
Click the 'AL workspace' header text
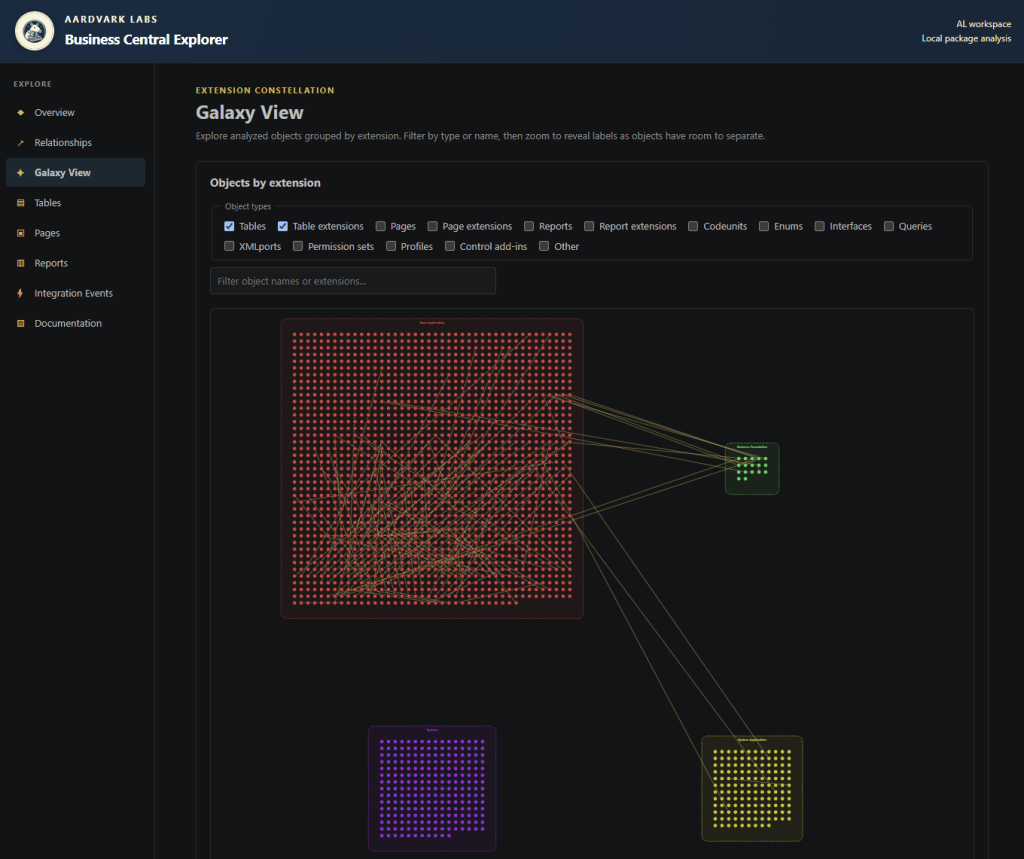pyautogui.click(x=984, y=24)
